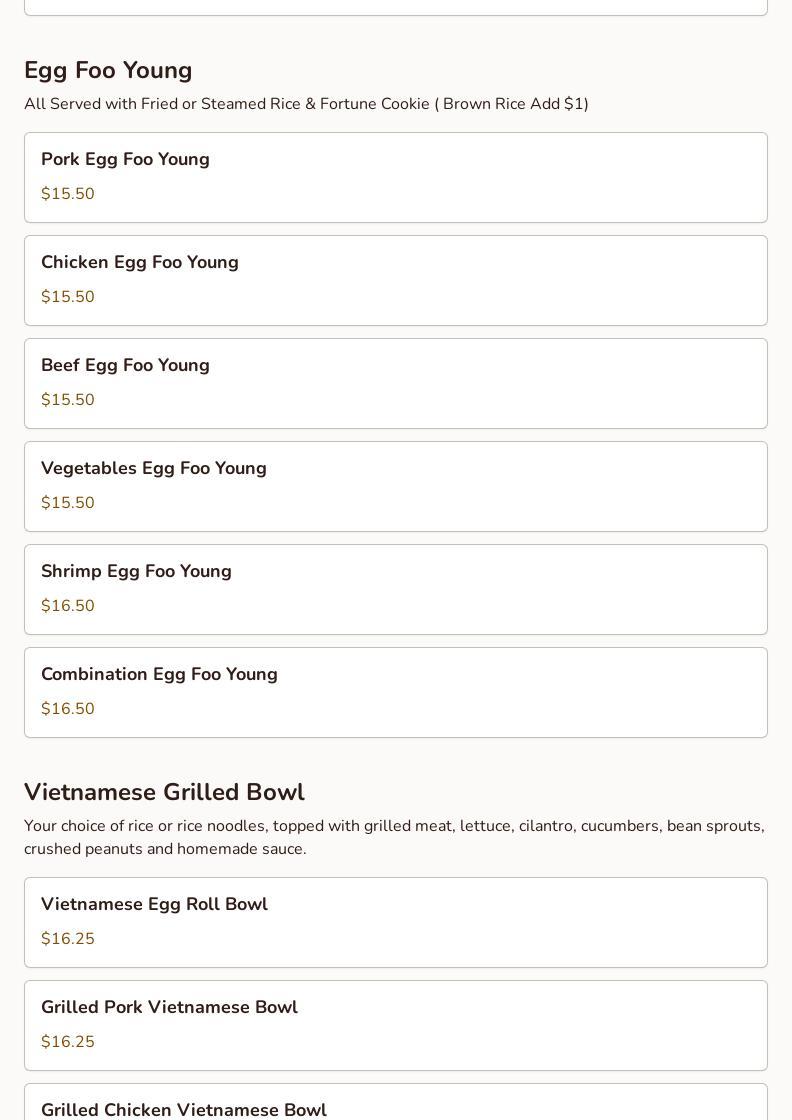Open the Vegetables Egg Foo Young card
Image resolution: width=792 pixels, height=1120 pixels.
click(x=395, y=486)
